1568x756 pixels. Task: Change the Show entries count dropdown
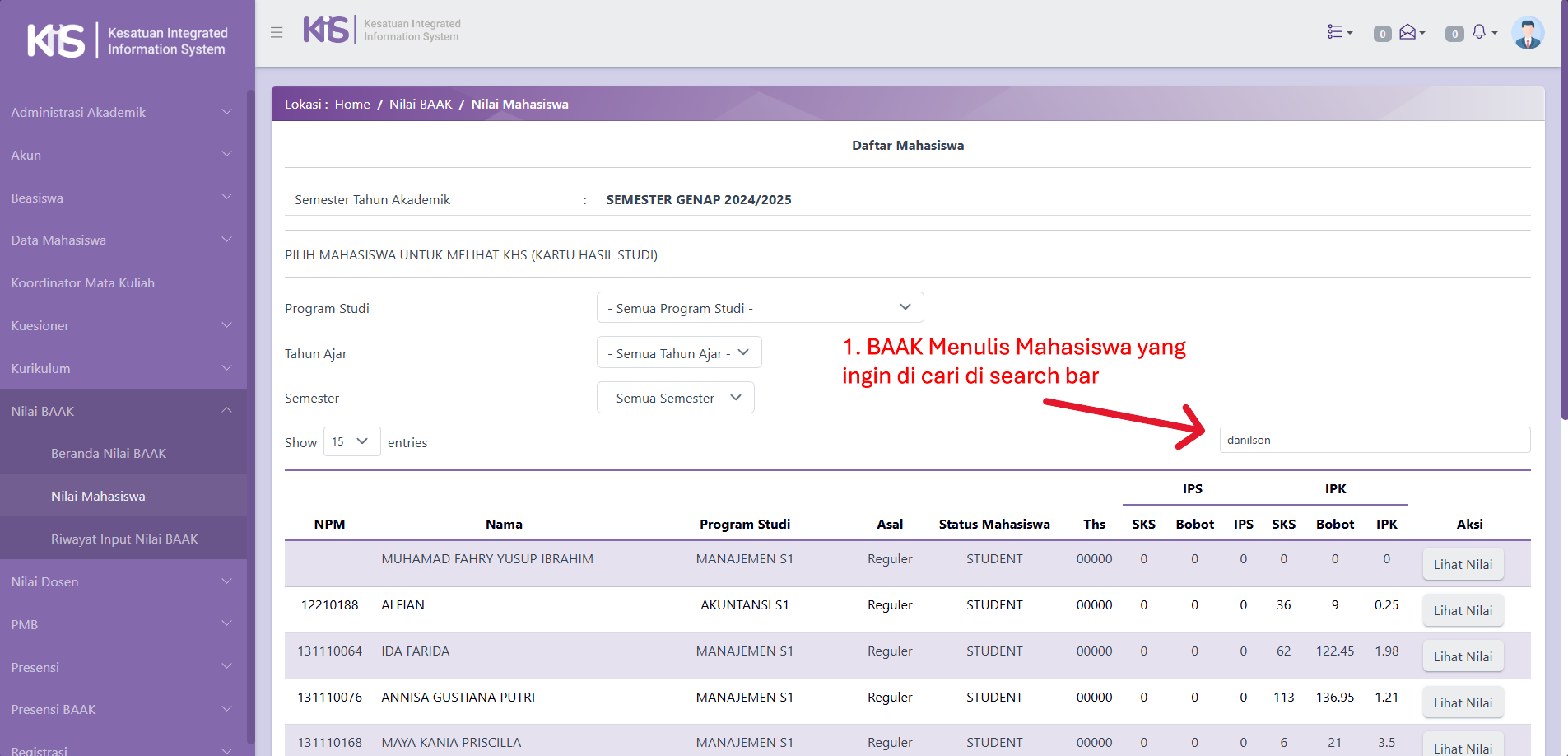pyautogui.click(x=351, y=441)
